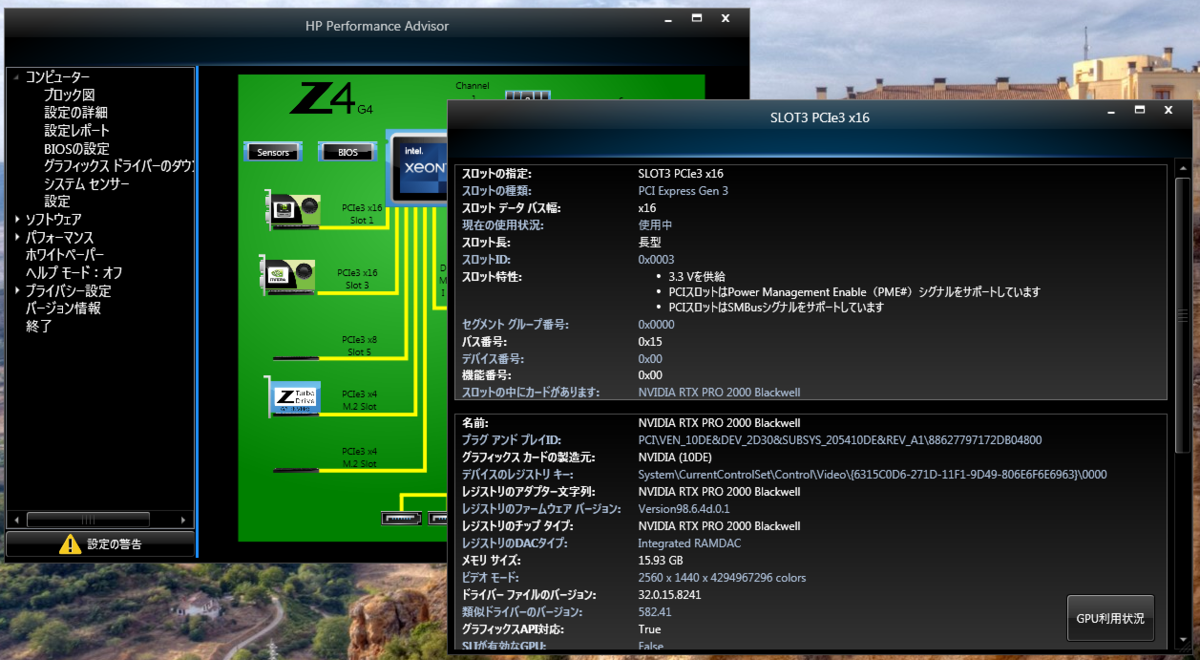The width and height of the screenshot is (1200, 660).
Task: Click the PCIe3 x16 Slot 1 label
Action: point(362,214)
